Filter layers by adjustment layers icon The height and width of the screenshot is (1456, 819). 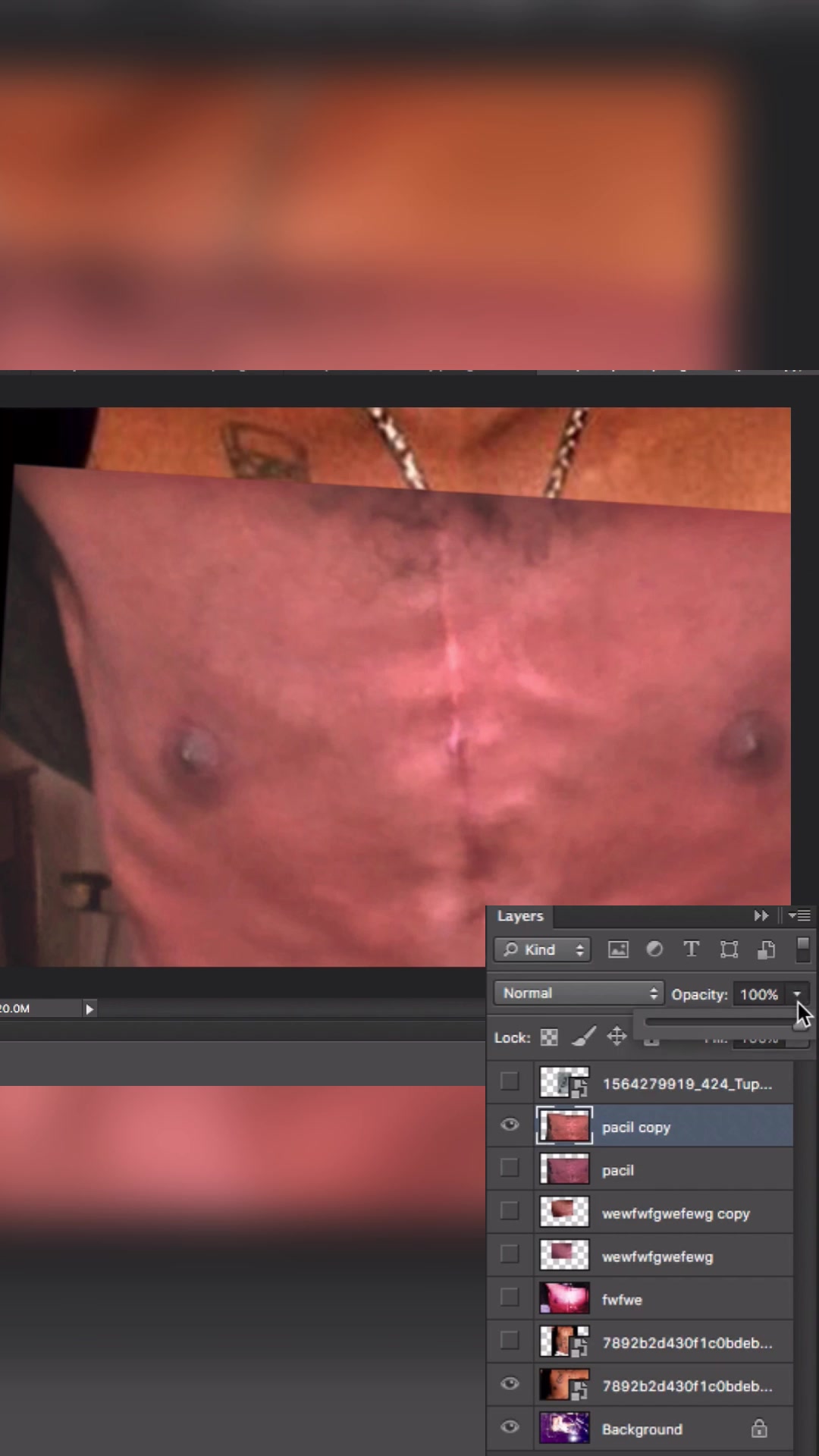654,949
